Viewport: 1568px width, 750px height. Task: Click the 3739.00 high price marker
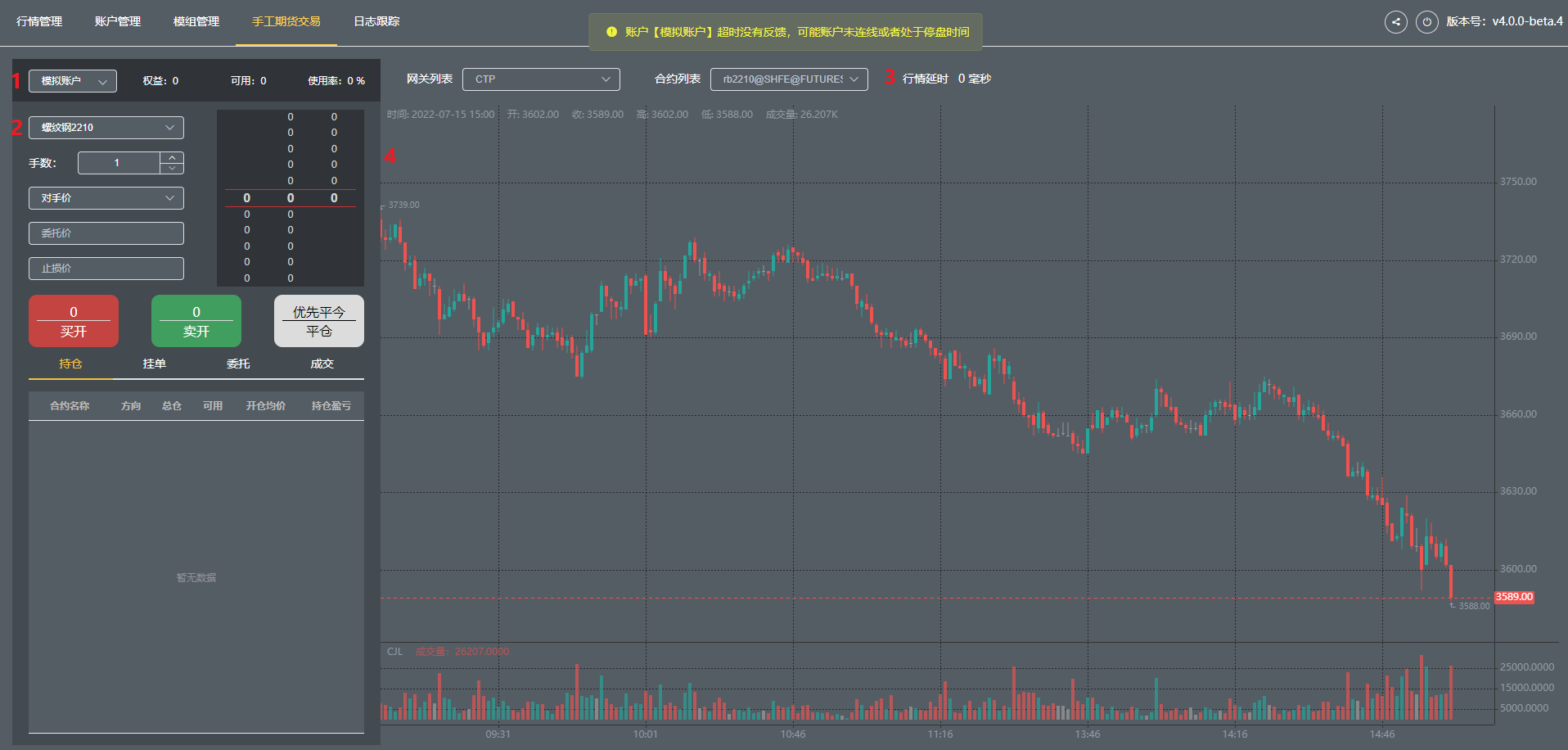(x=403, y=205)
